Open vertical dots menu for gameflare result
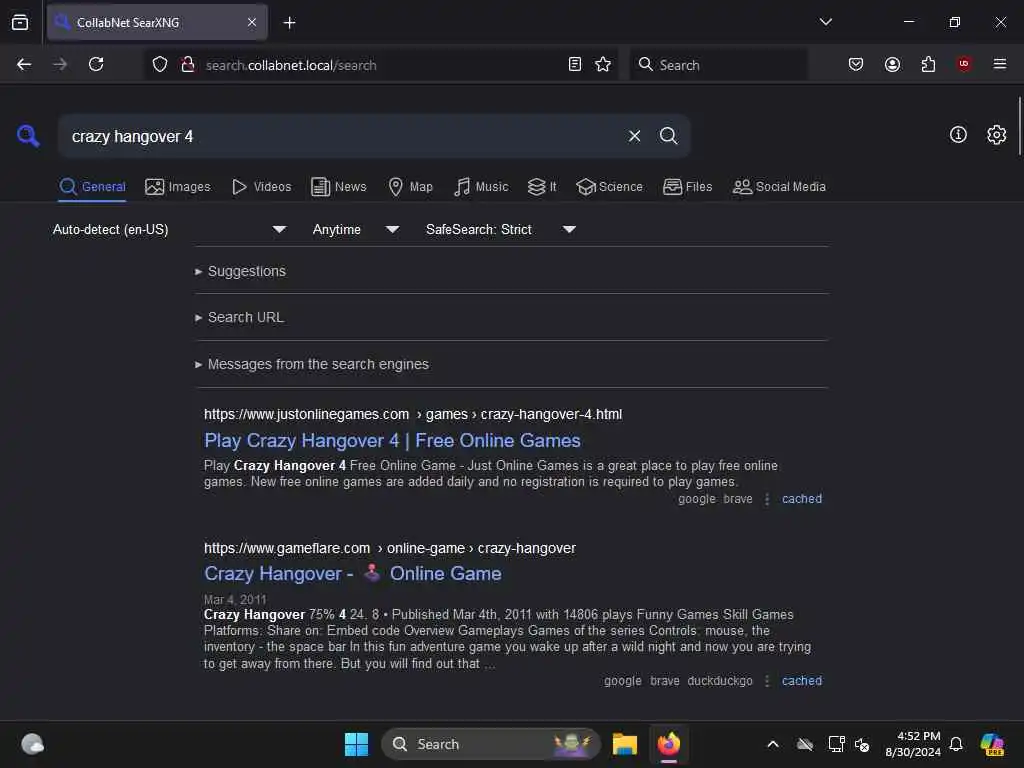The width and height of the screenshot is (1024, 768). click(x=767, y=680)
